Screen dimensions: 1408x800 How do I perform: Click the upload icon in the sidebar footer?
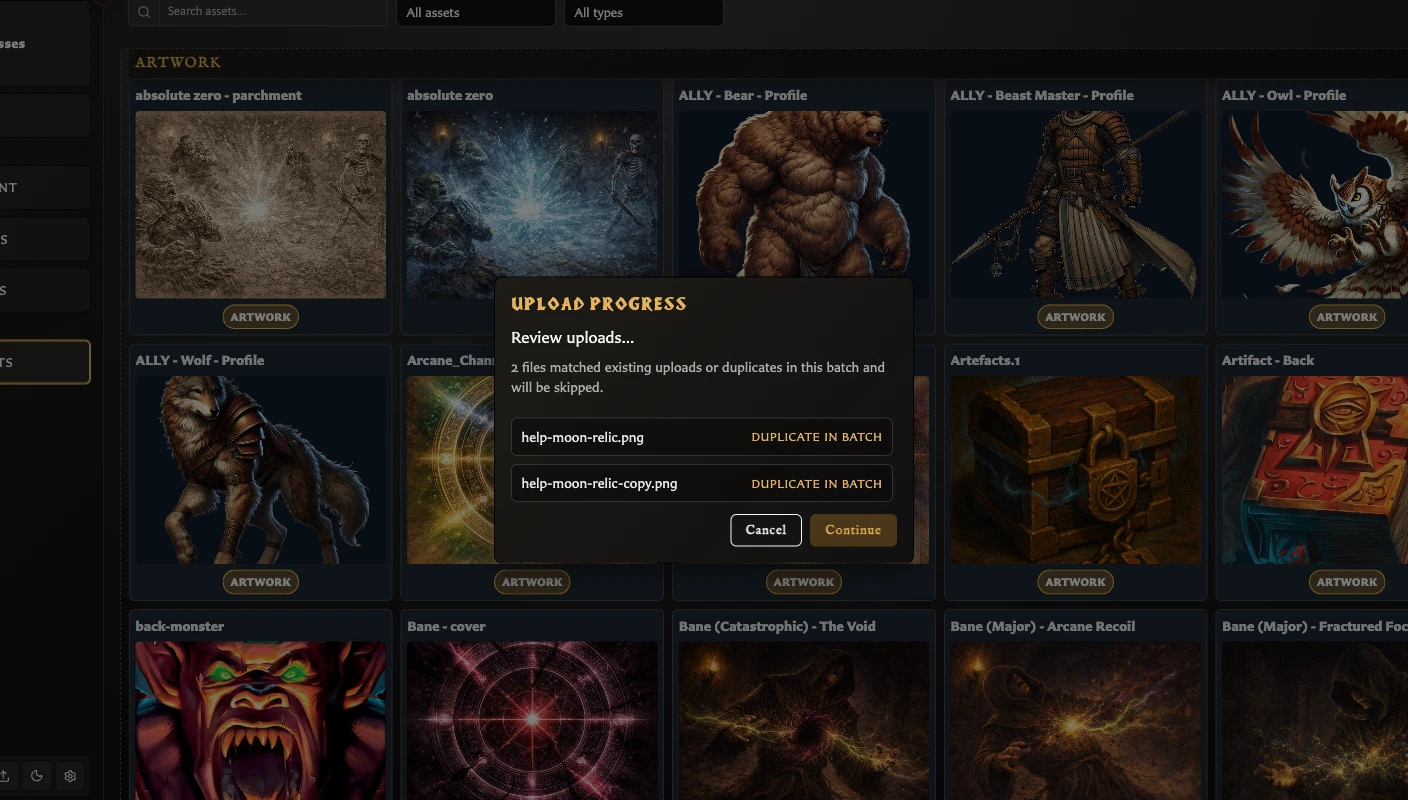click(x=5, y=776)
